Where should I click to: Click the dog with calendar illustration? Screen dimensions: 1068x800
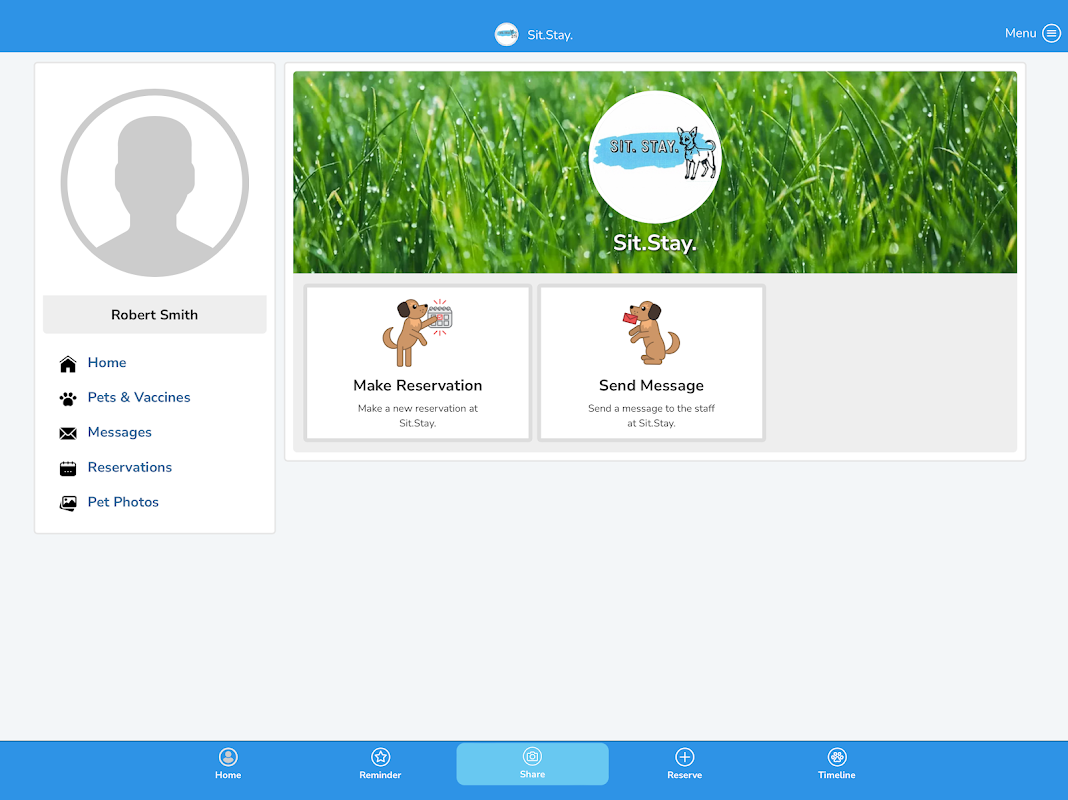point(418,333)
